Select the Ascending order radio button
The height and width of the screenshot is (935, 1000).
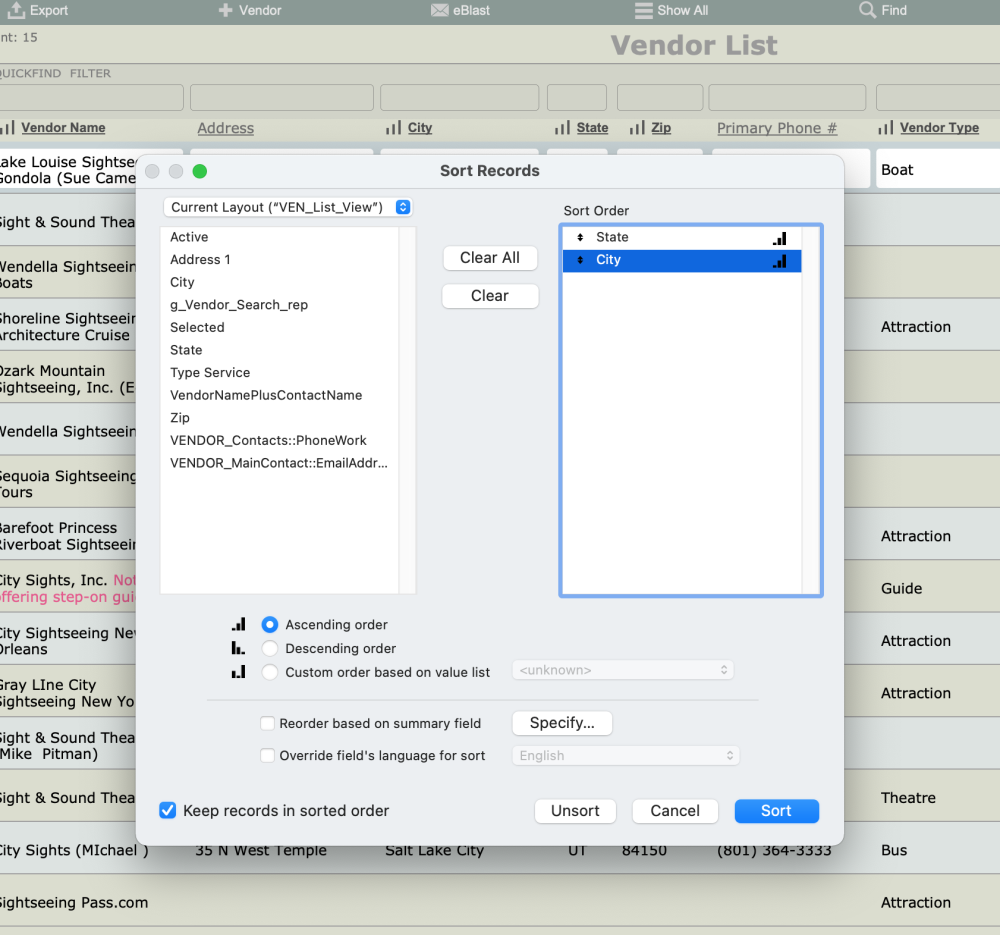click(x=270, y=624)
